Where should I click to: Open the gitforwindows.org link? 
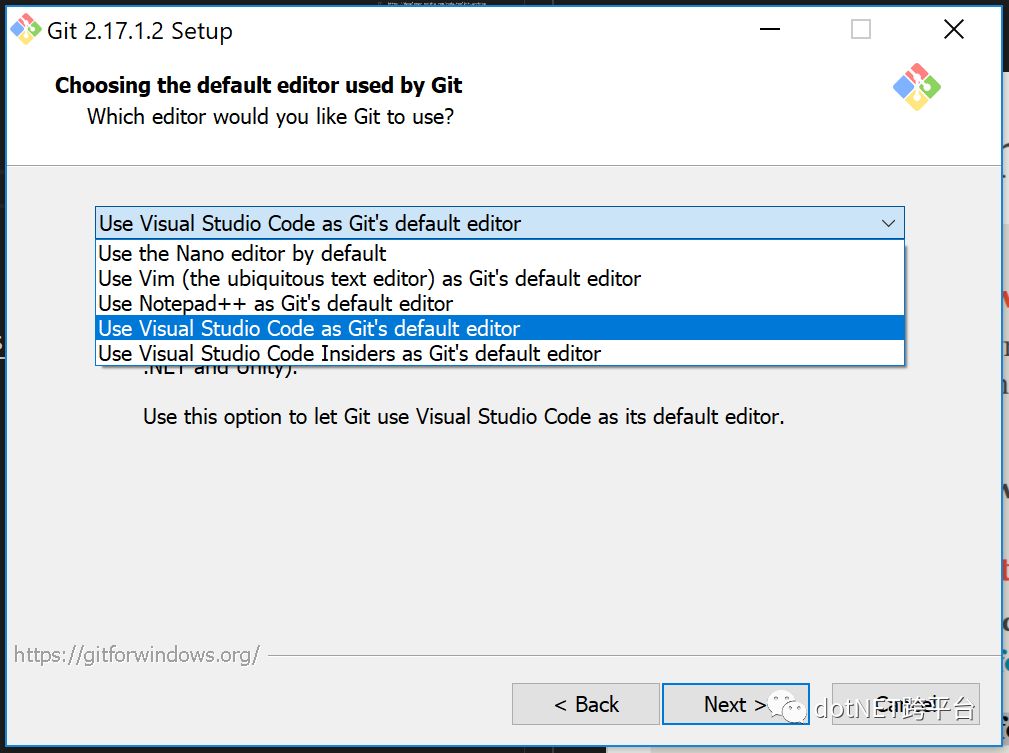(x=137, y=655)
